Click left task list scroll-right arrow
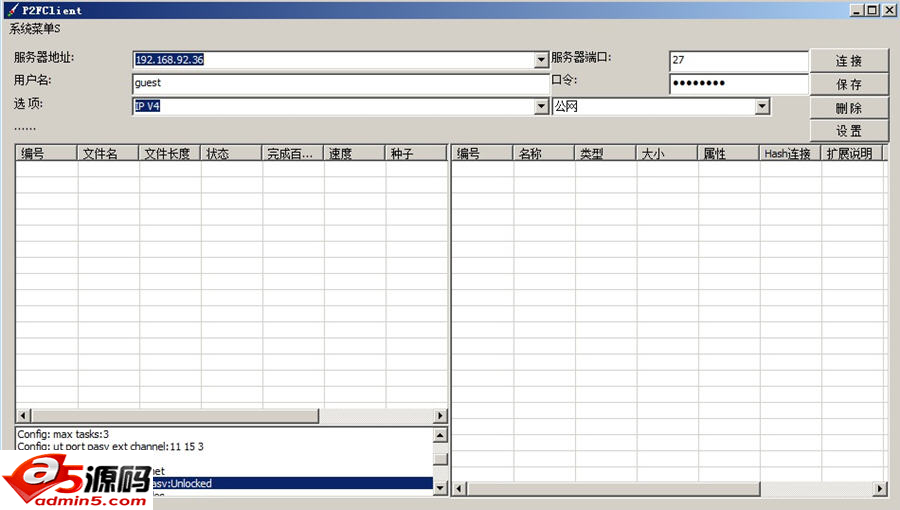 click(440, 415)
